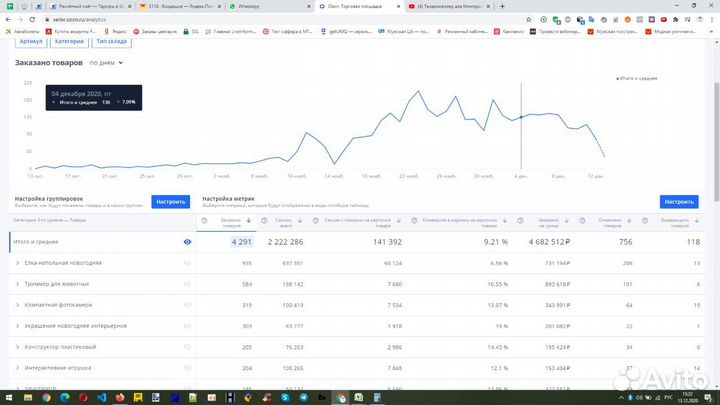Expand the Компактная фотокамера category

point(17,305)
